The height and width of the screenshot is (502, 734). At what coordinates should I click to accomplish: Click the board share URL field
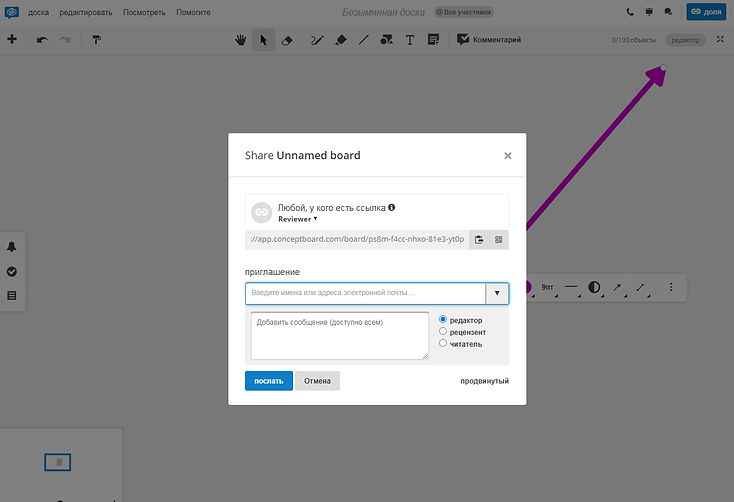pyautogui.click(x=357, y=239)
